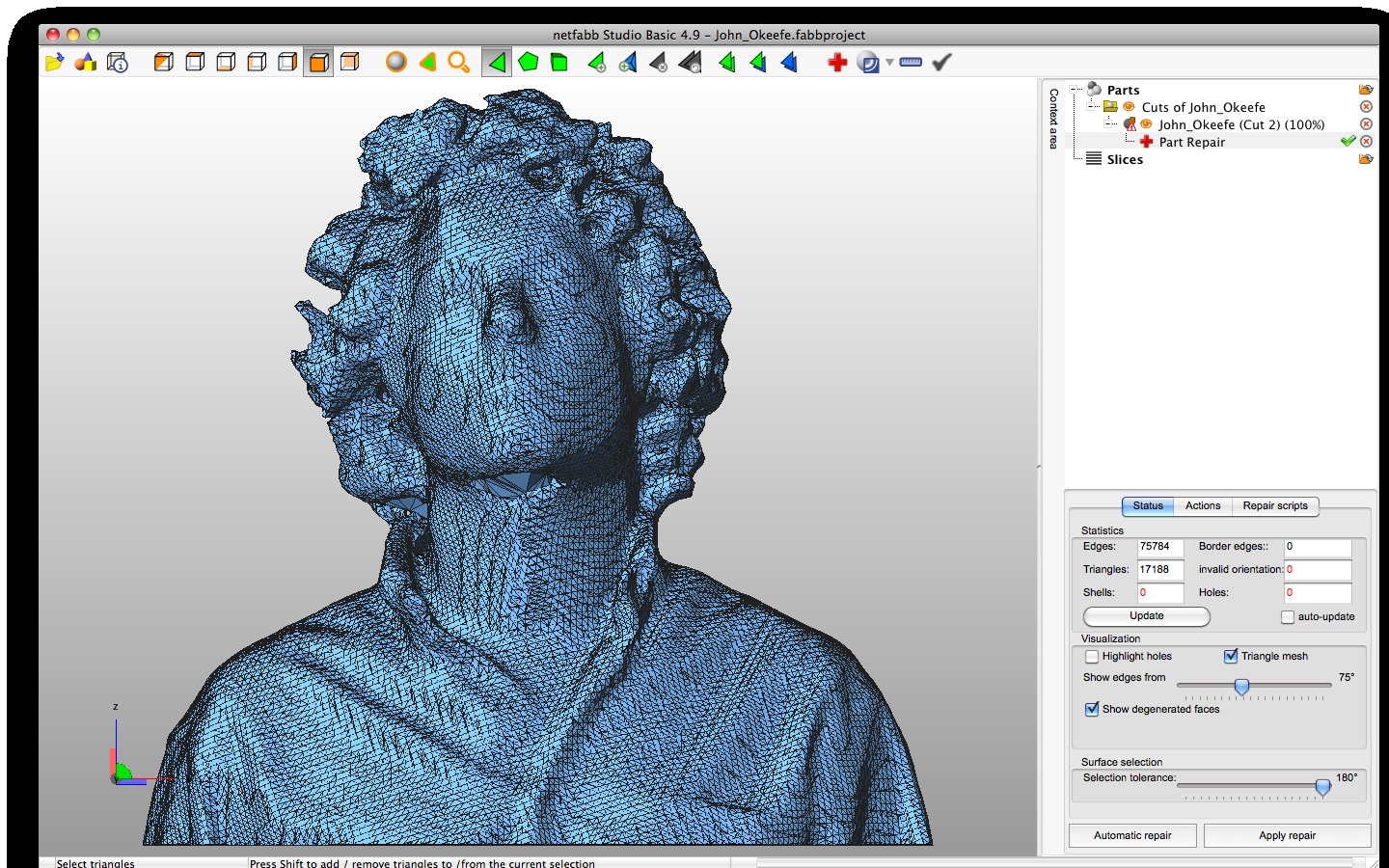Screen dimensions: 1389x868
Task: Choose the Select triangles tool
Action: click(x=497, y=63)
